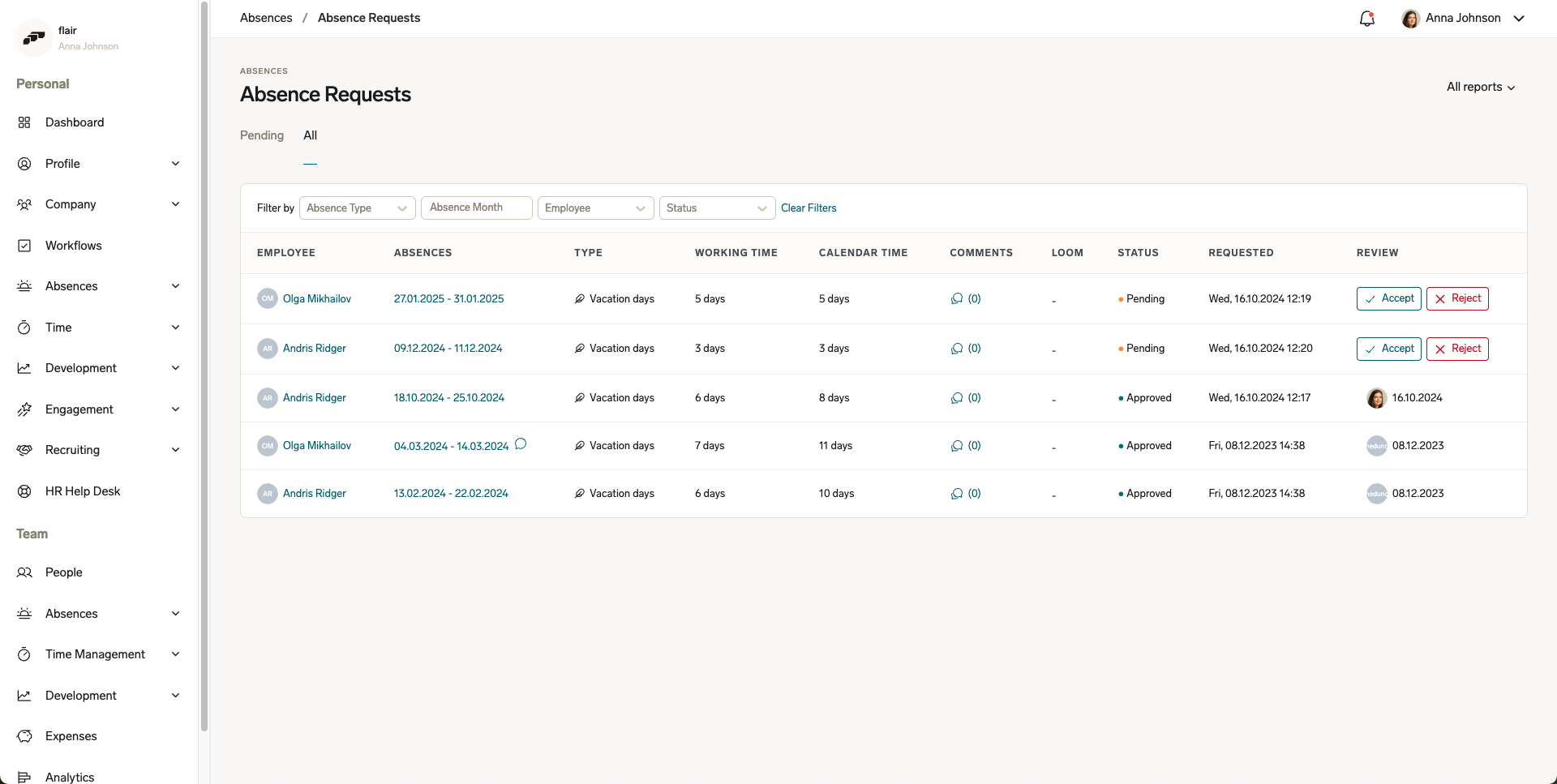Open the Expenses section
This screenshot has height=784, width=1557.
click(71, 736)
